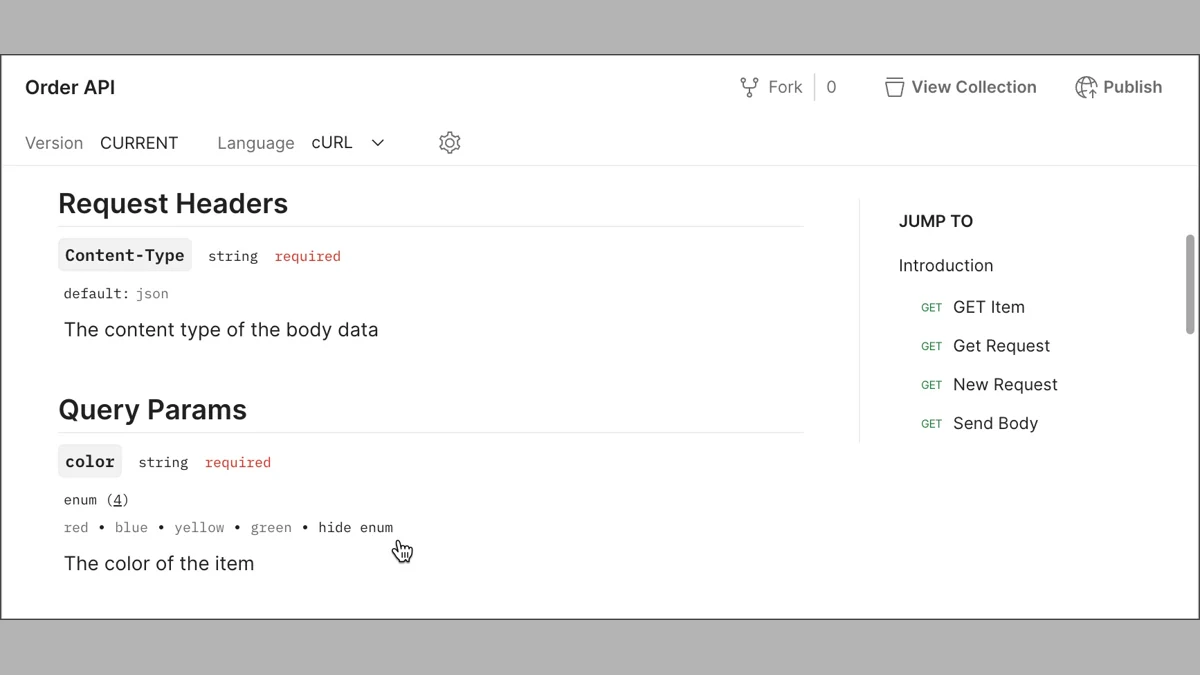Click the enum count 4 link

(x=118, y=500)
